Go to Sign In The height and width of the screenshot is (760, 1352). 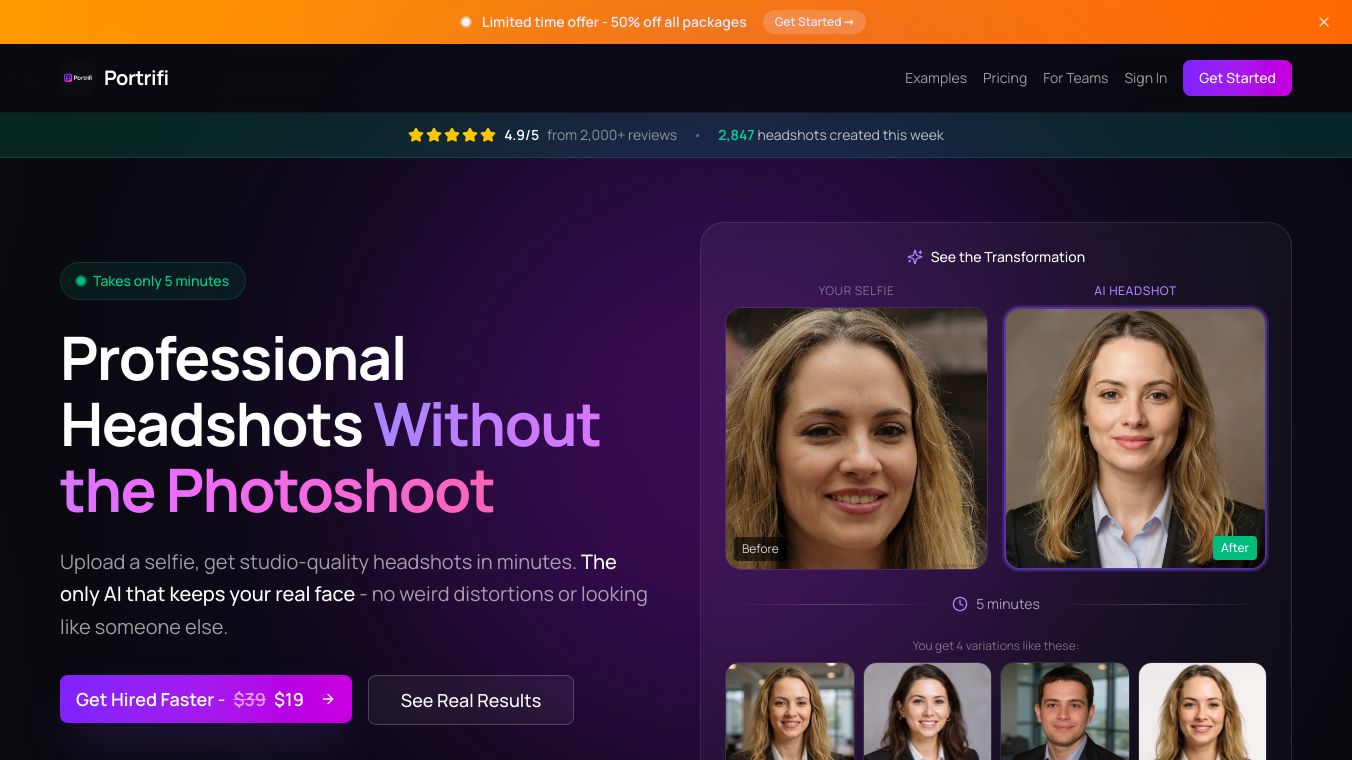coord(1145,78)
